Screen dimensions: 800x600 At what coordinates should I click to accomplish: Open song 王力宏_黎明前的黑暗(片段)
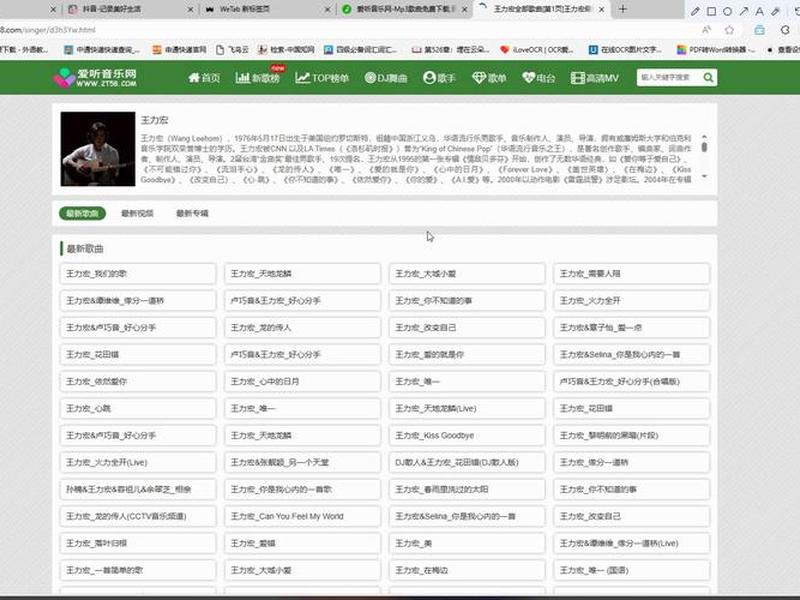[632, 436]
